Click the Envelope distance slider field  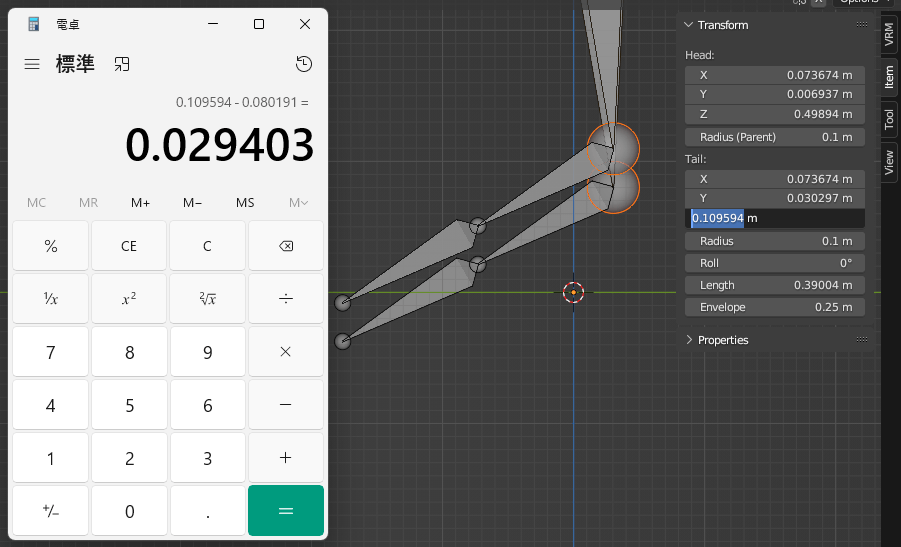tap(775, 307)
